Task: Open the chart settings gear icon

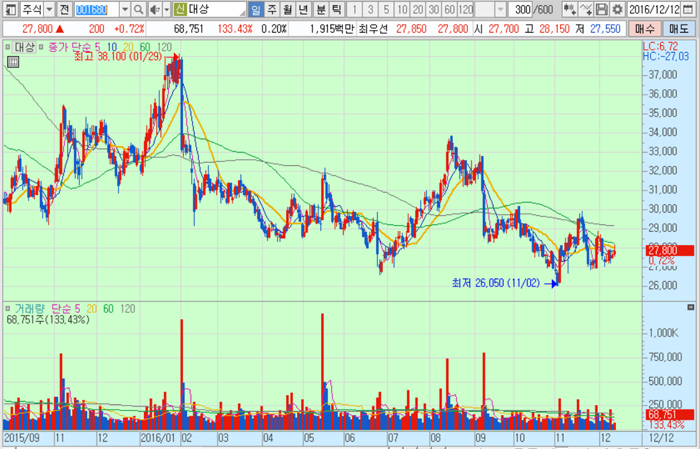Action: click(x=617, y=9)
